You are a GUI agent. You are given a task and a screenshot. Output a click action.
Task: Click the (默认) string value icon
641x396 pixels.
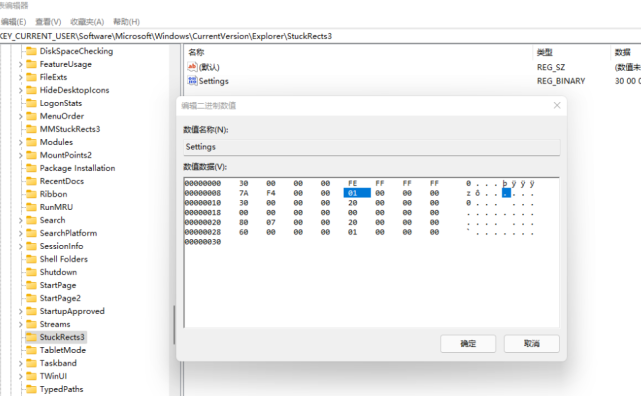tap(192, 67)
